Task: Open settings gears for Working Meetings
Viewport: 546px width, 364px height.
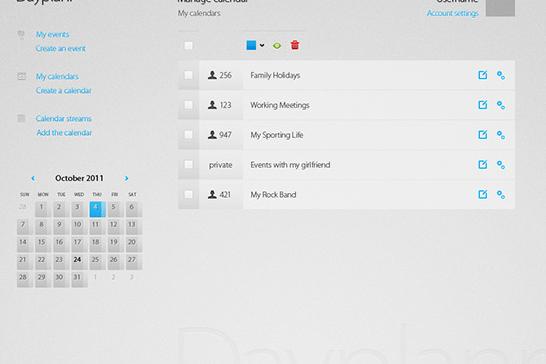Action: coord(501,105)
